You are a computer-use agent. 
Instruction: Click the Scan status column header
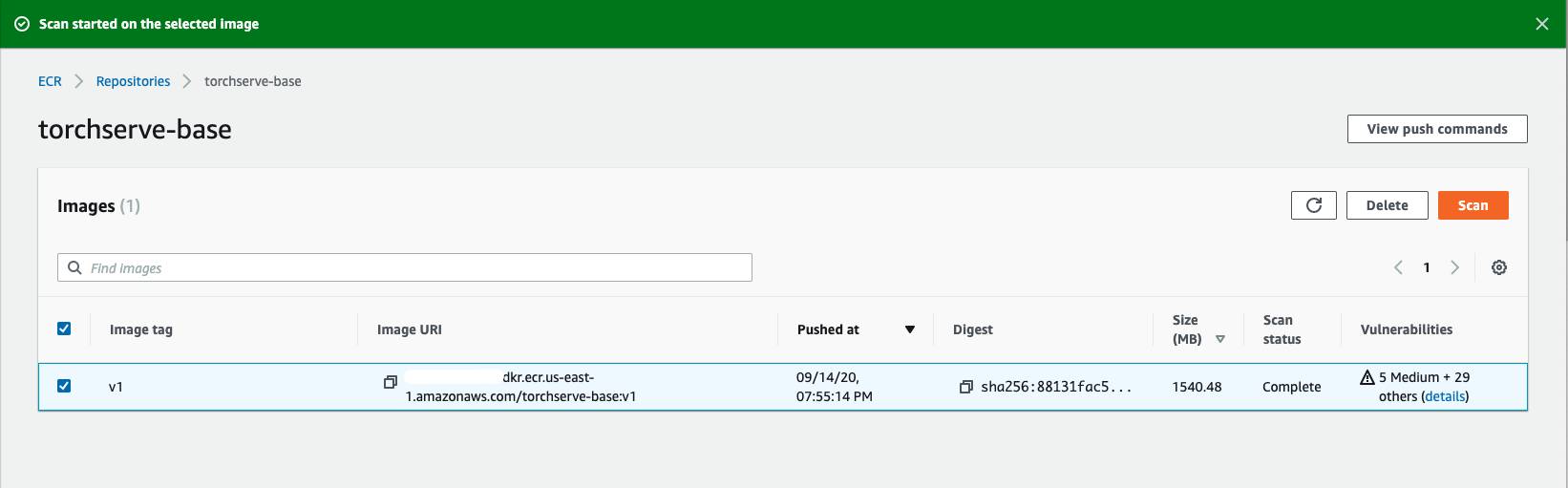coord(1282,329)
